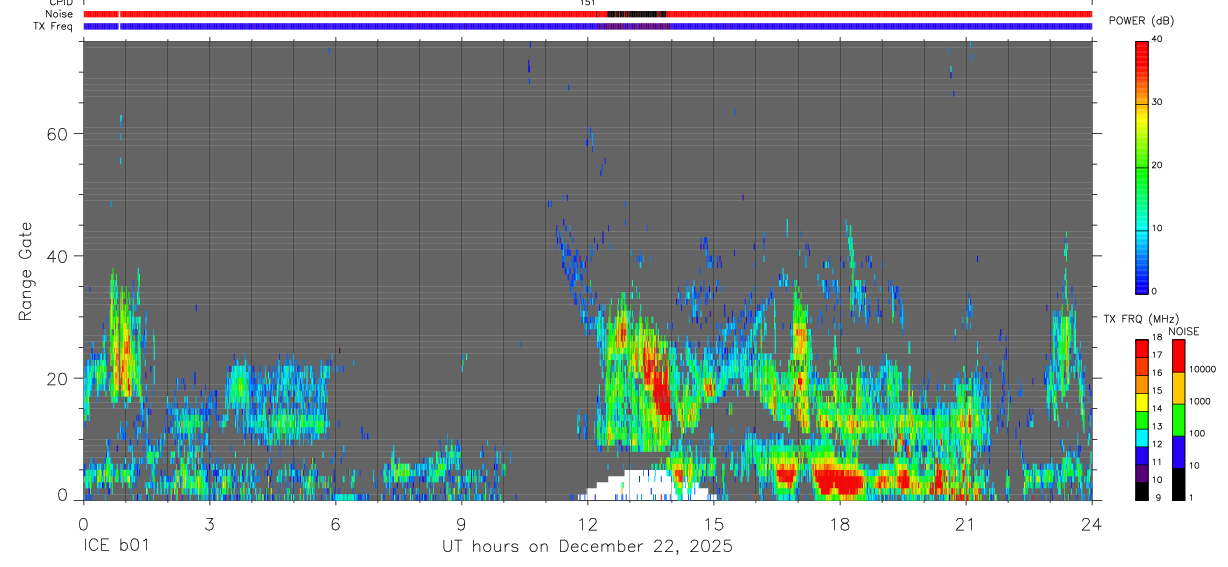Pick the black bottom segment of NOISE bar
The image size is (1228, 567).
[x=1179, y=484]
